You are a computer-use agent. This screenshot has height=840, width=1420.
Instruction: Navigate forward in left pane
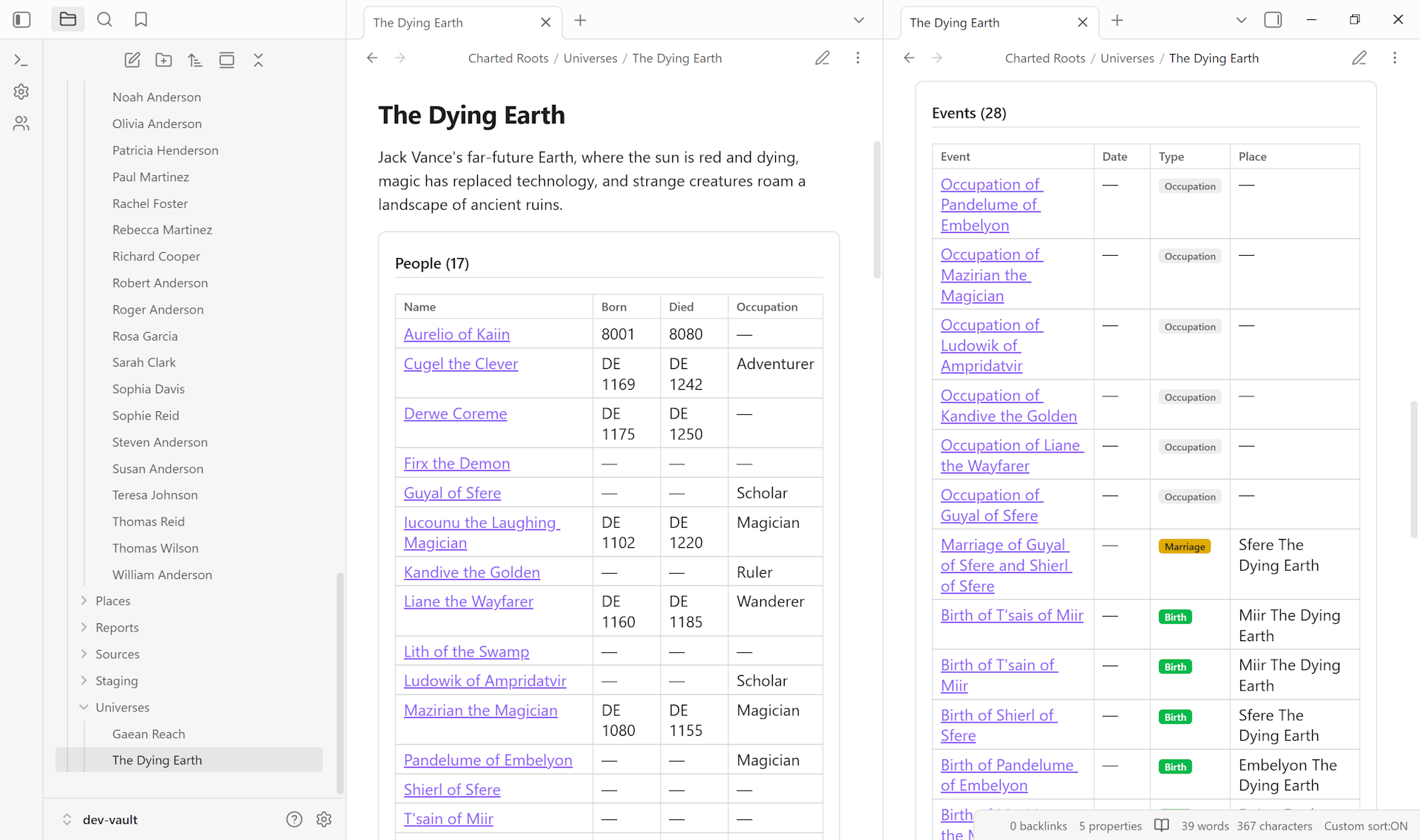[x=400, y=58]
